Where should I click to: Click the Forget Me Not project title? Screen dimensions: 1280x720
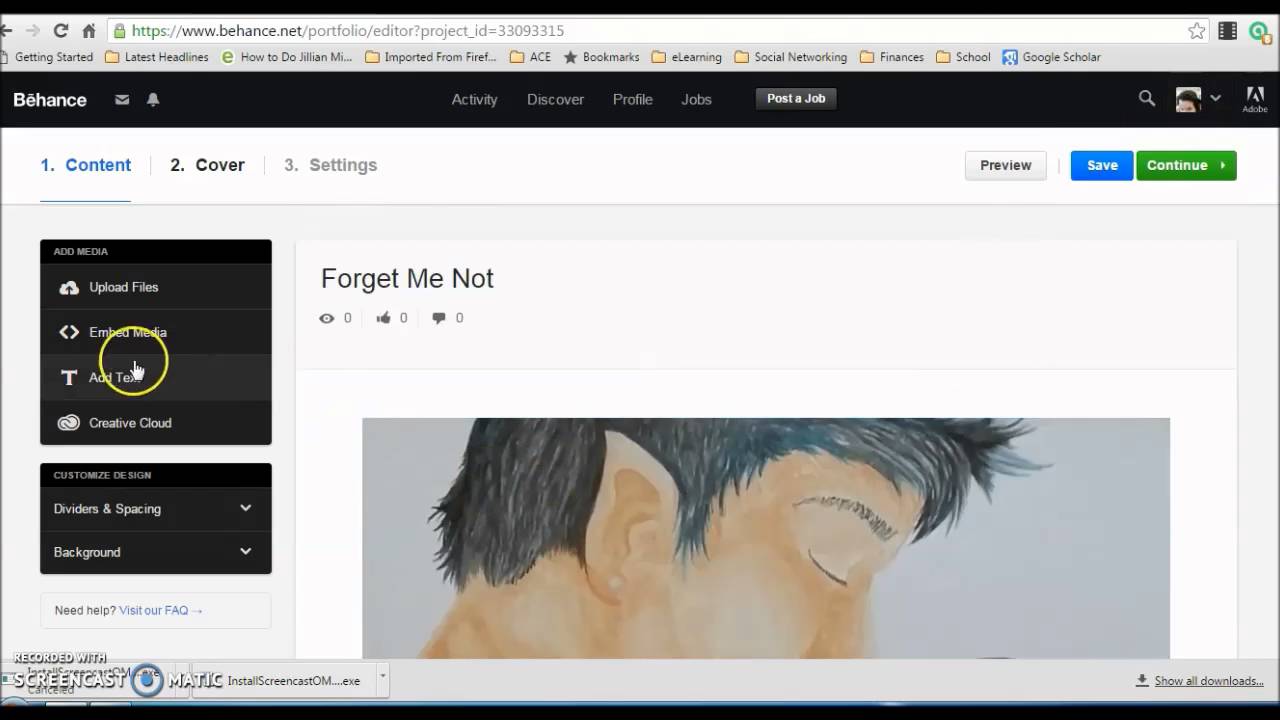coord(407,278)
